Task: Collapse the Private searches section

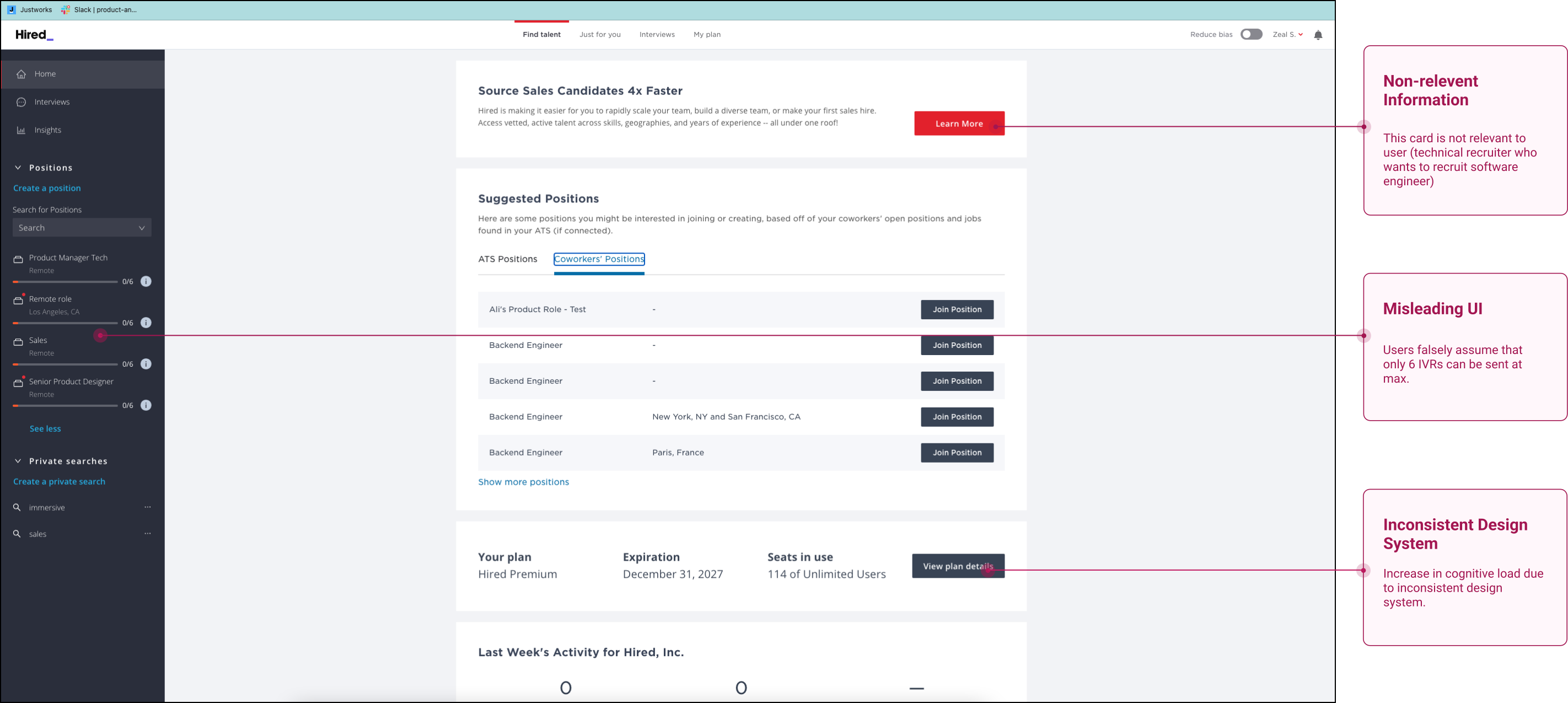Action: [x=18, y=461]
